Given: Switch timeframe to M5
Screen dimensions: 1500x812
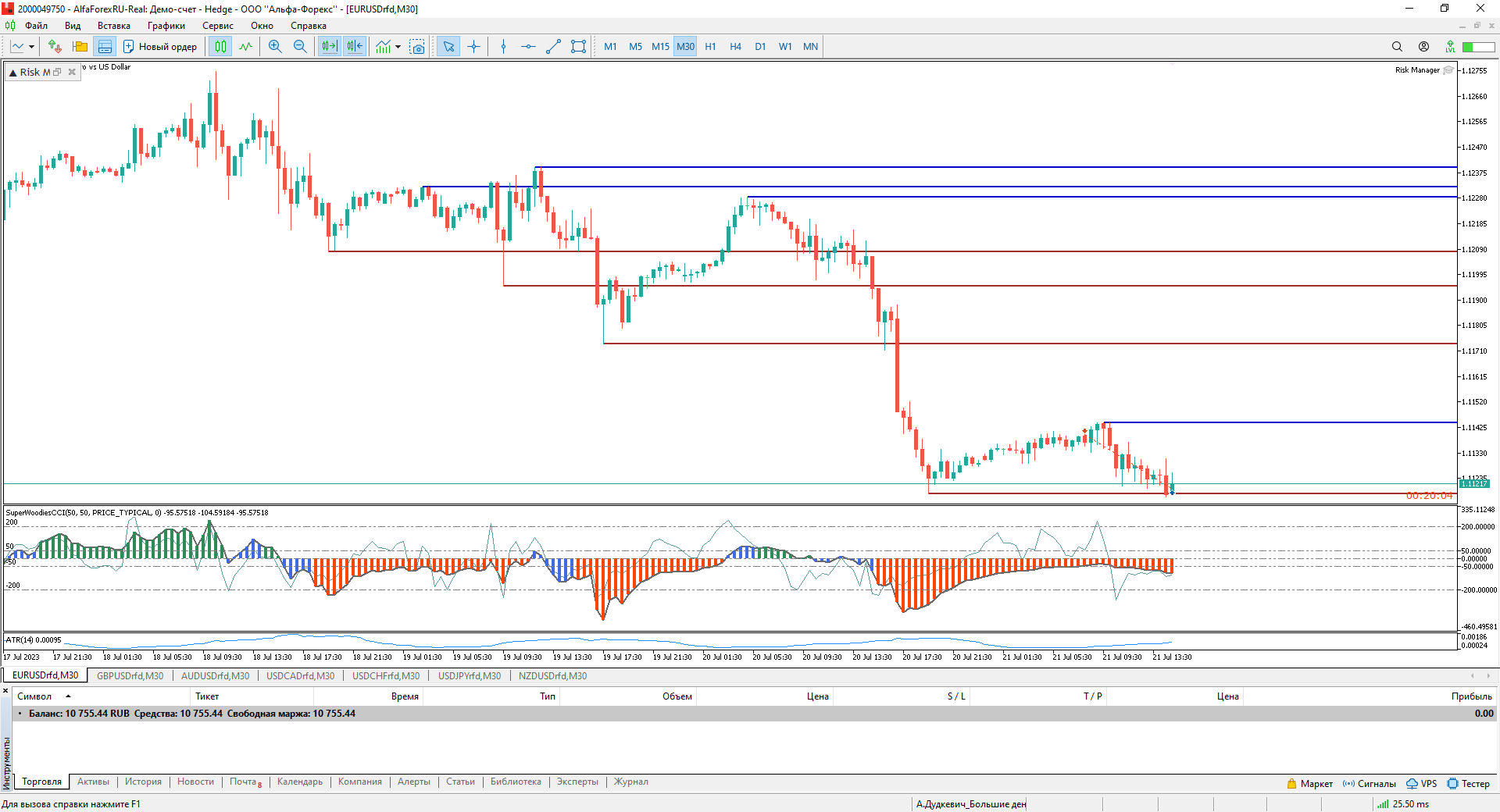Looking at the screenshot, I should tap(635, 47).
